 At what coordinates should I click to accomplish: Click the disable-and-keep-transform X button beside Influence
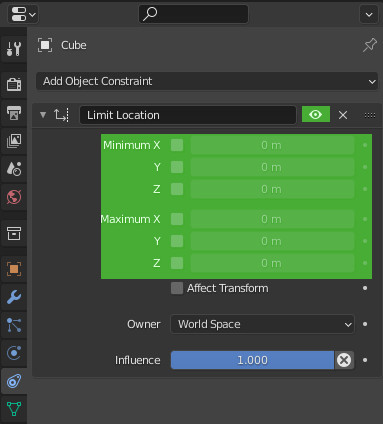click(344, 360)
